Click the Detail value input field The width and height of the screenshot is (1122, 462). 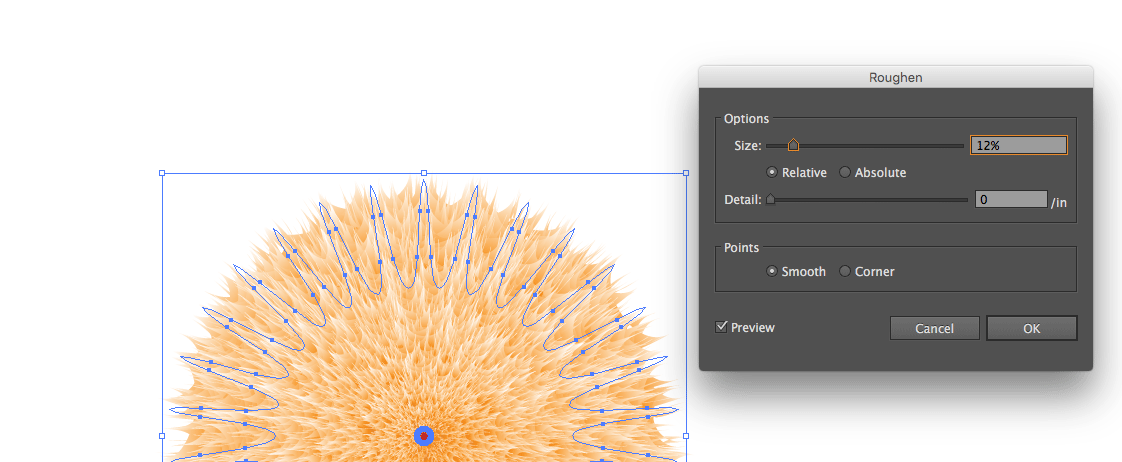[1010, 200]
